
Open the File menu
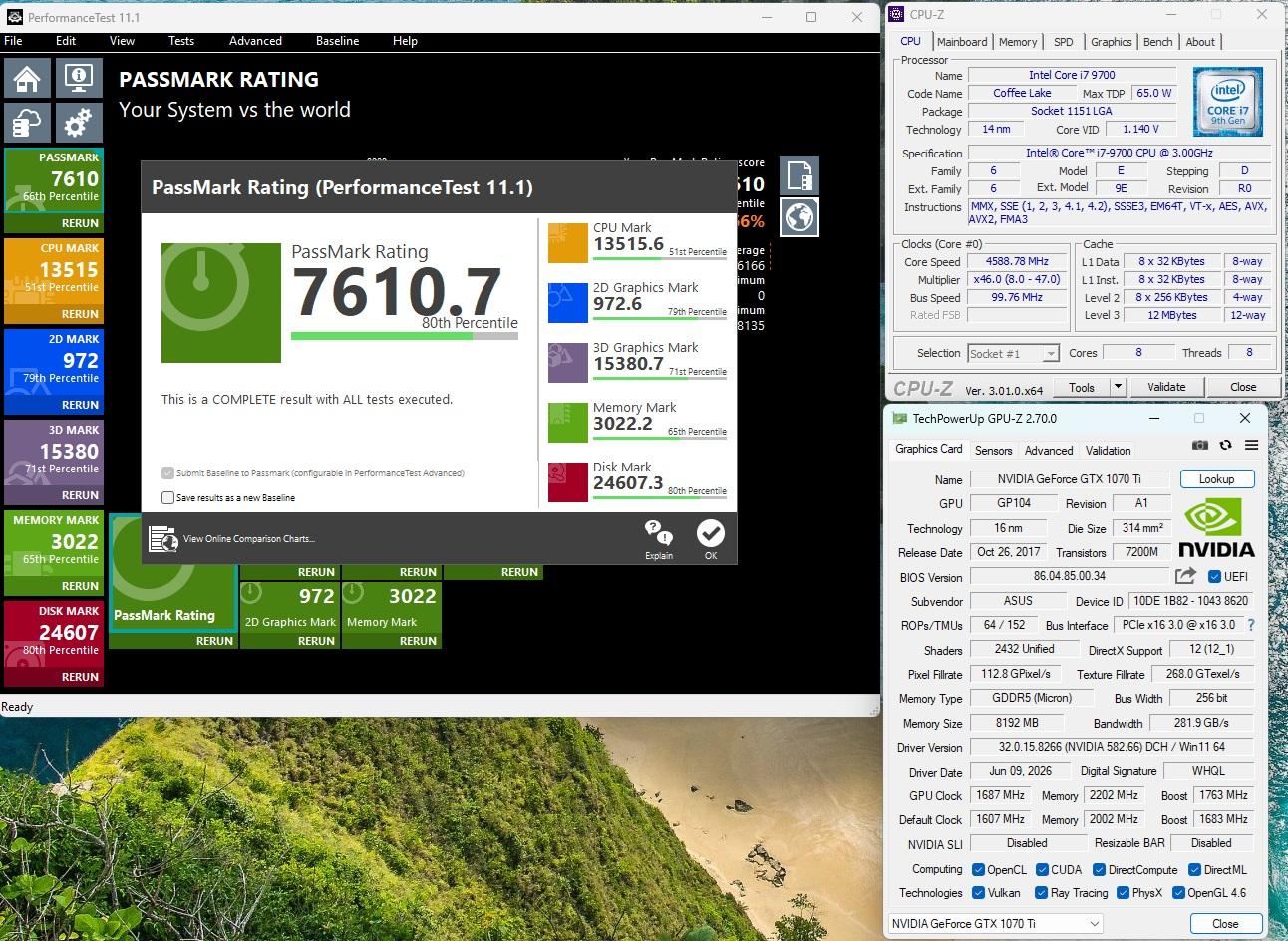tap(13, 41)
